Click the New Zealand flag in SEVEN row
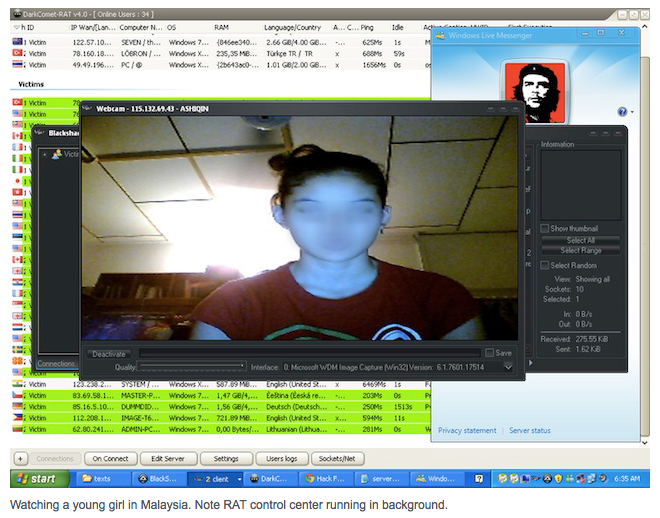Image resolution: width=660 pixels, height=518 pixels. (x=17, y=42)
